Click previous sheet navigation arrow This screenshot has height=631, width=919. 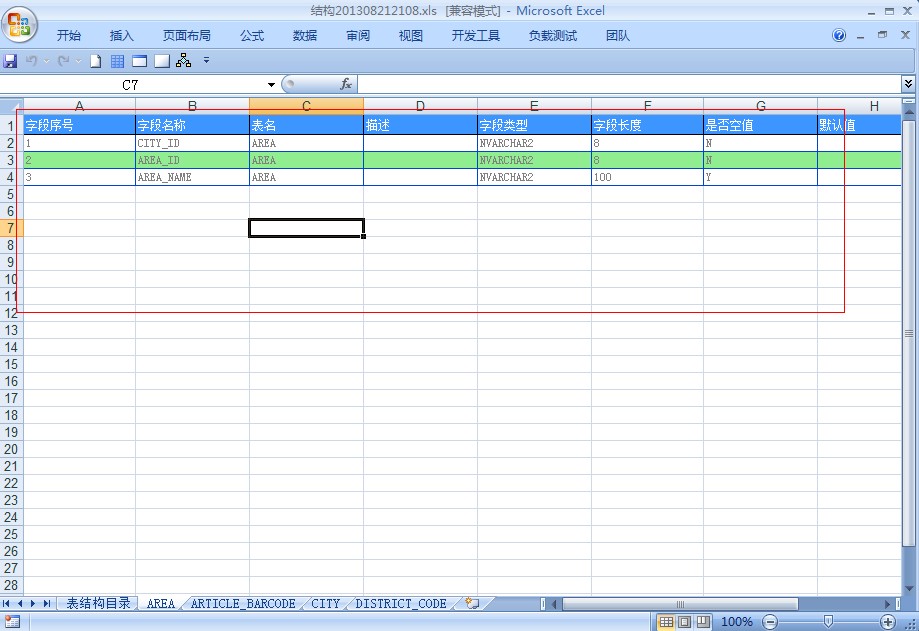[x=20, y=603]
